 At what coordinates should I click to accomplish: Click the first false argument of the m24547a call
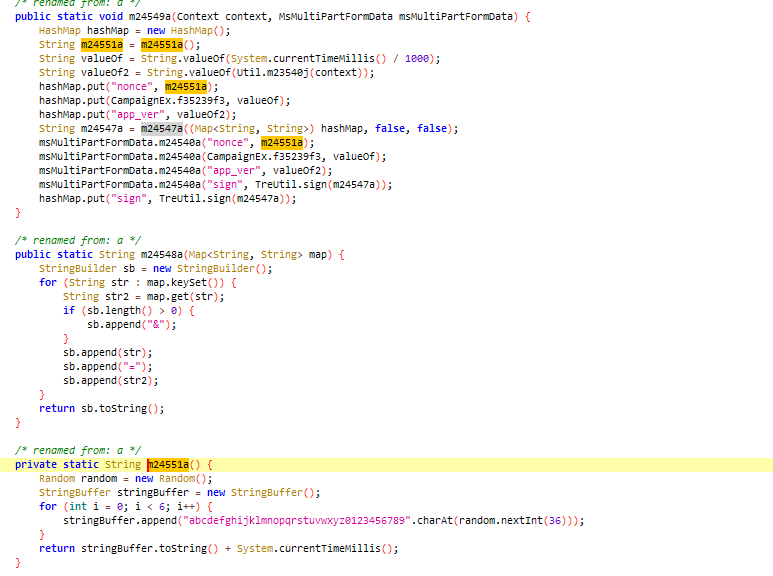[x=390, y=128]
